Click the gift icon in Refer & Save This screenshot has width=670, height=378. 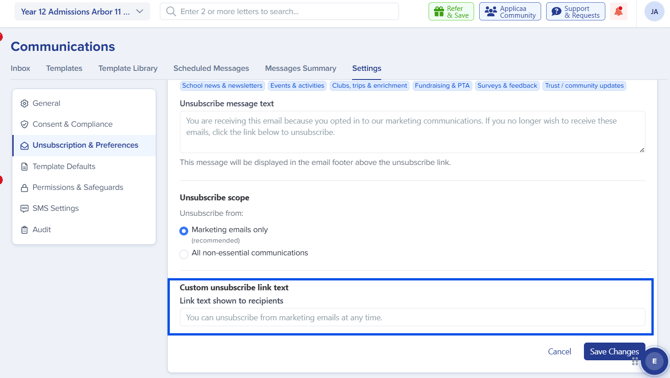click(x=439, y=12)
